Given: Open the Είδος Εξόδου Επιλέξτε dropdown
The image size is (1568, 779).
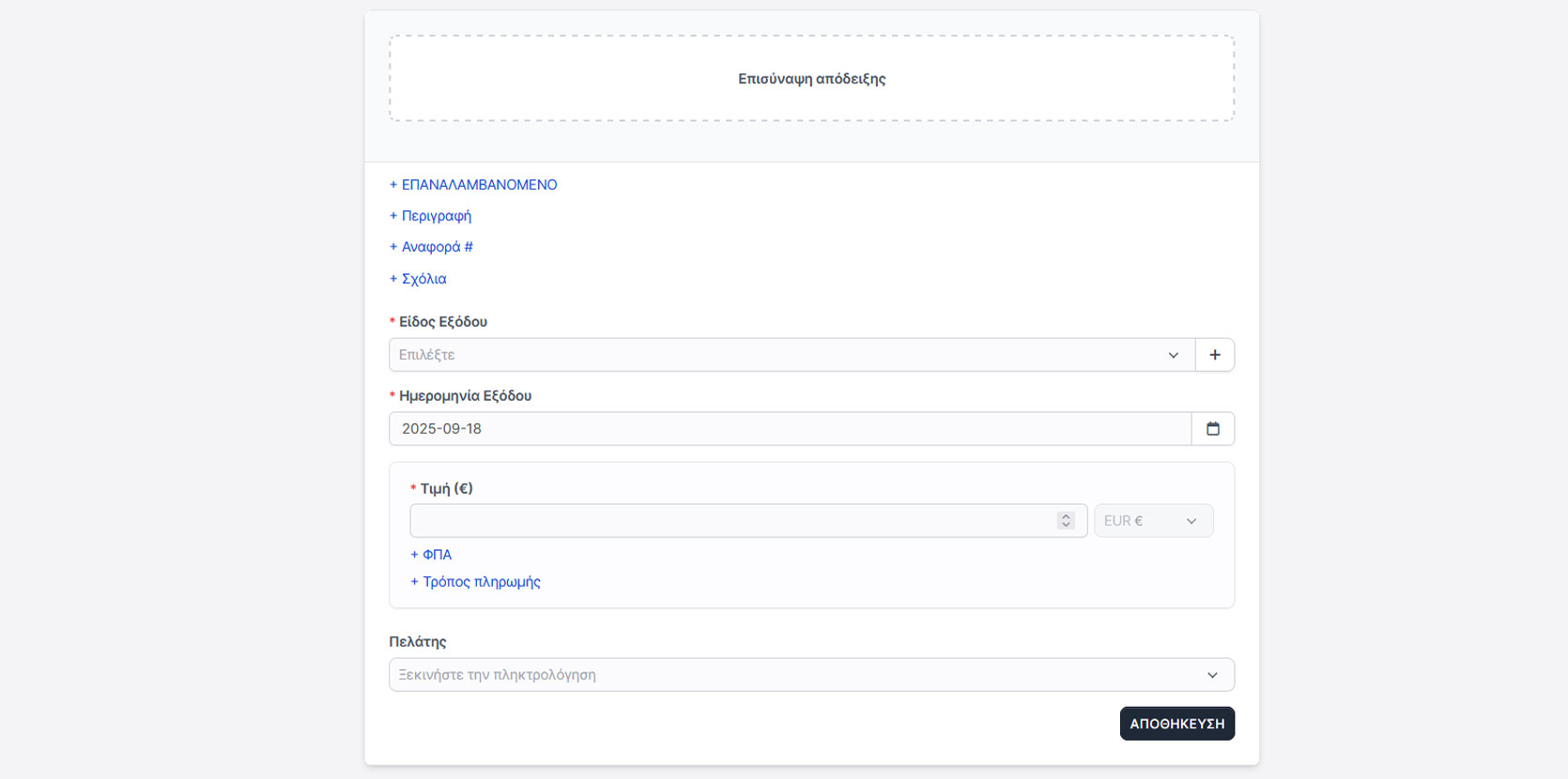Looking at the screenshot, I should click(x=779, y=355).
